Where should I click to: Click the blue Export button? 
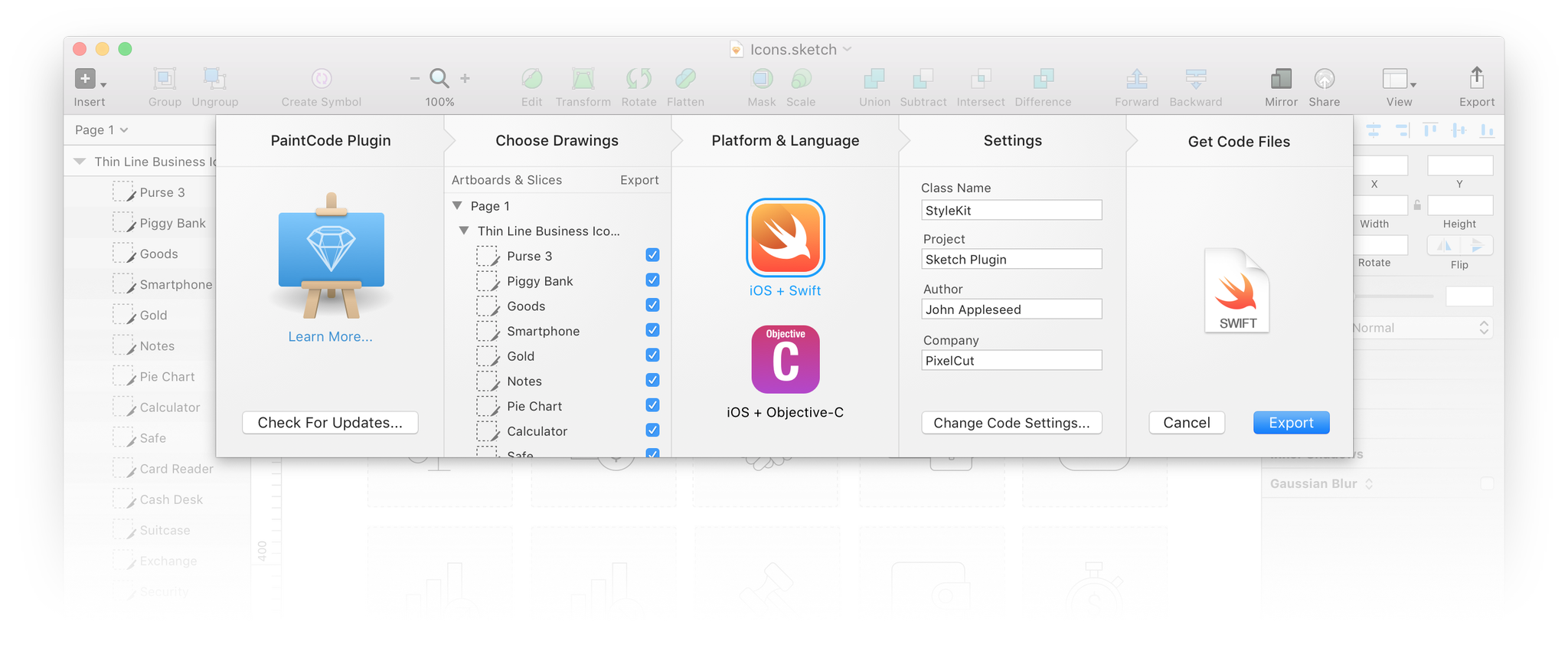[1291, 423]
